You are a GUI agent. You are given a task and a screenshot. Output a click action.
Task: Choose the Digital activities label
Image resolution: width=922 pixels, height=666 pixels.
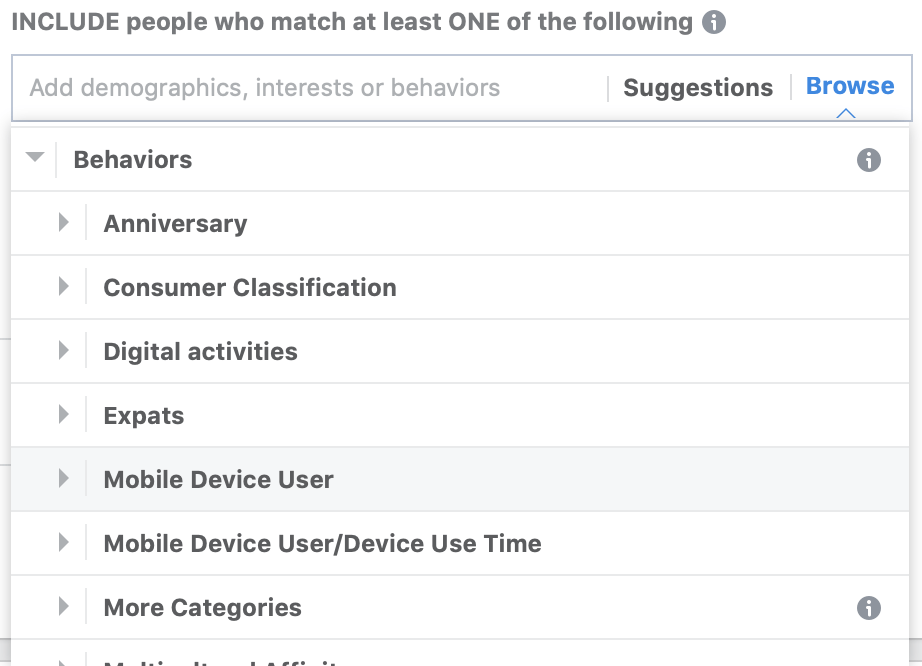(x=201, y=352)
